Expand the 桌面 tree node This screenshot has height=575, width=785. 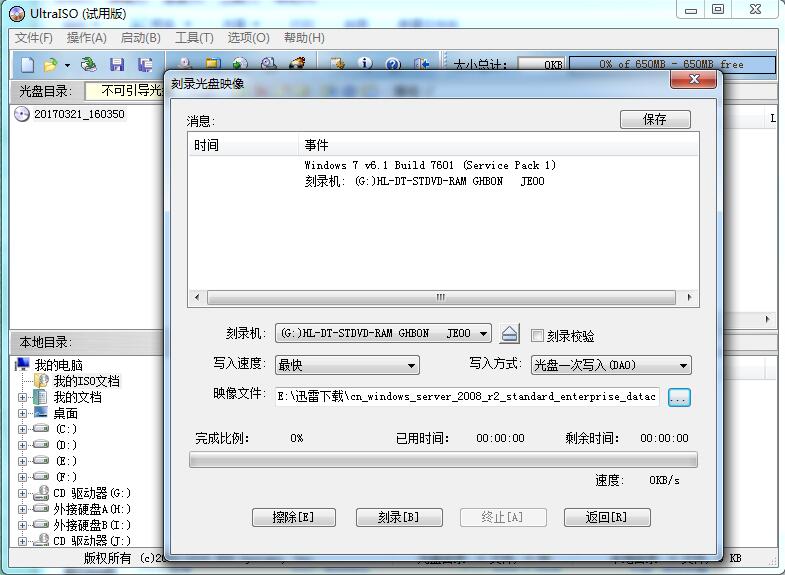22,413
